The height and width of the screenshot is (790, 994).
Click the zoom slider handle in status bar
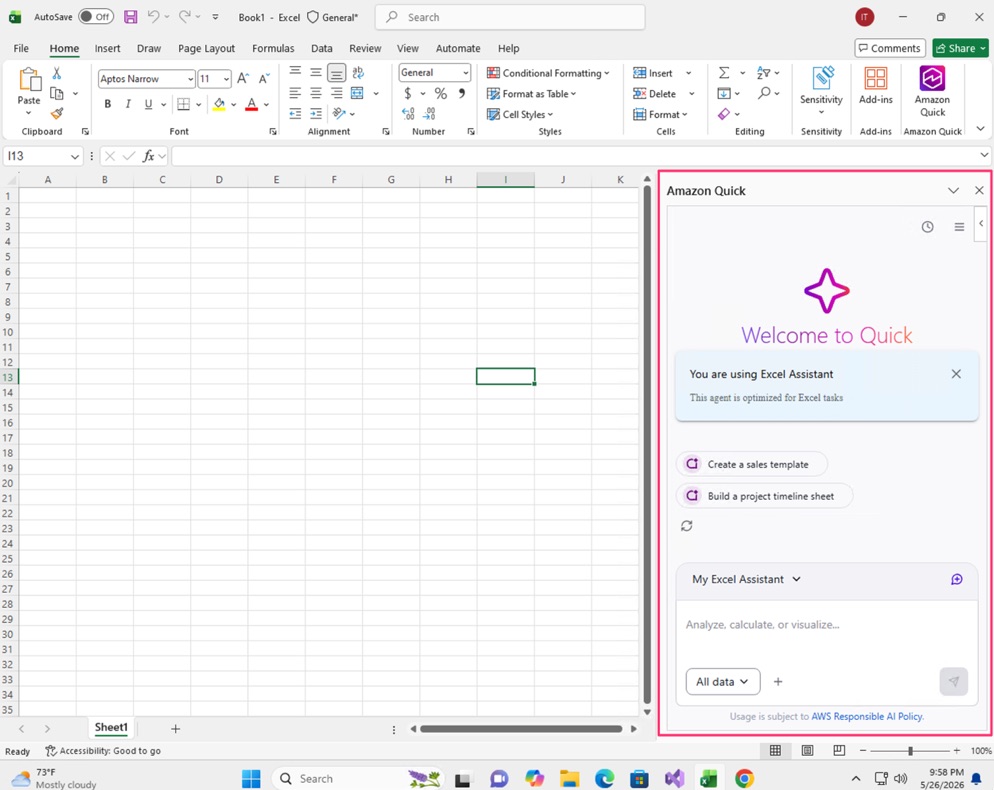click(x=910, y=751)
